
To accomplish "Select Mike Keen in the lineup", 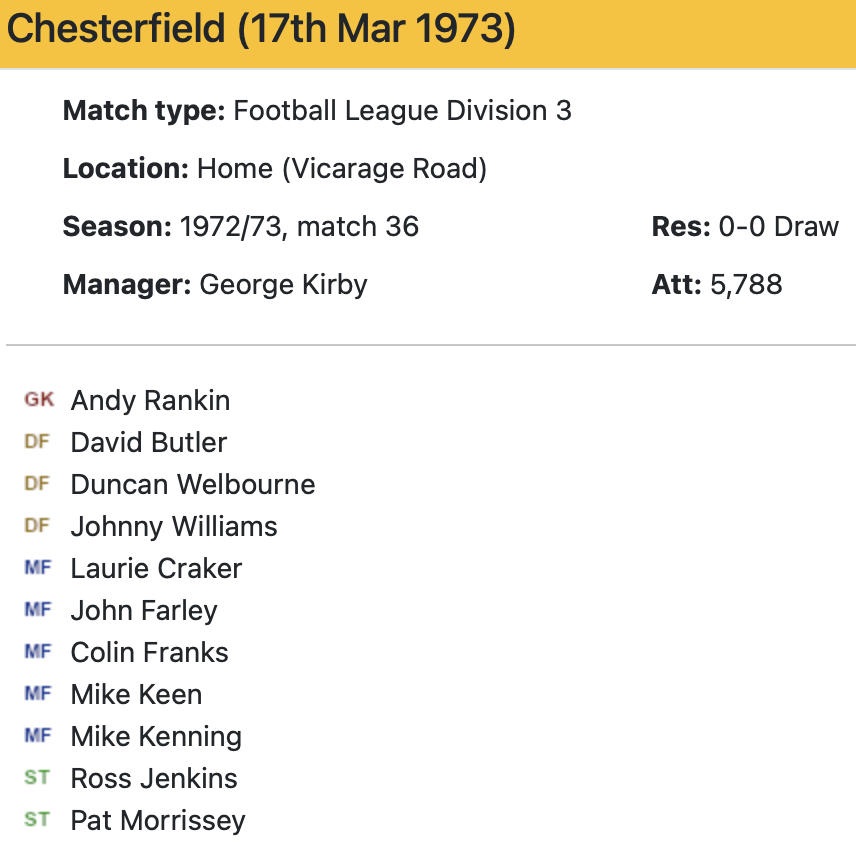I will [136, 695].
